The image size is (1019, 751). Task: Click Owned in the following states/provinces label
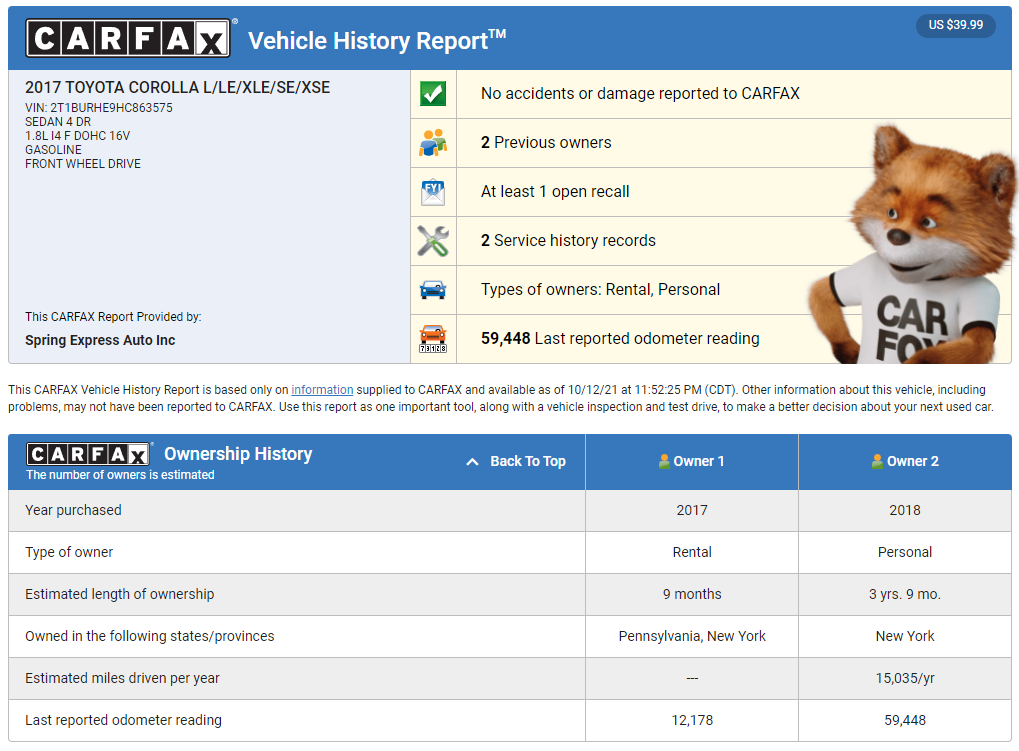coord(149,636)
